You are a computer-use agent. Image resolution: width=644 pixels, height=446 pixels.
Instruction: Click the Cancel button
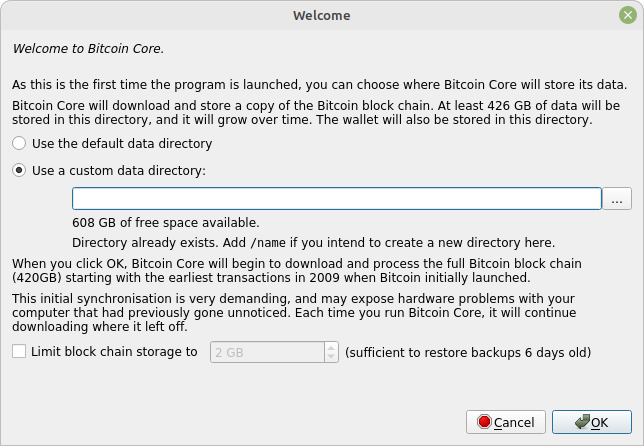(x=506, y=422)
